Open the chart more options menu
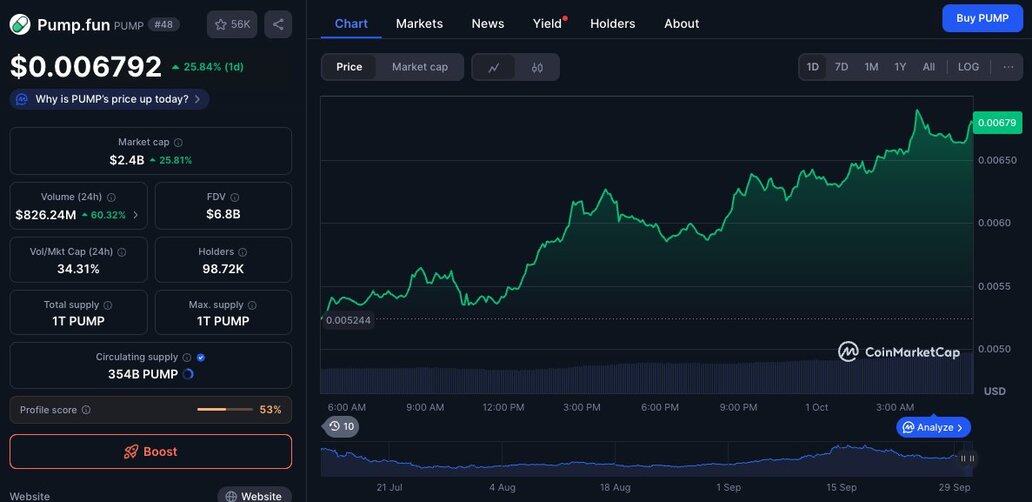This screenshot has width=1032, height=502. pos(1008,67)
